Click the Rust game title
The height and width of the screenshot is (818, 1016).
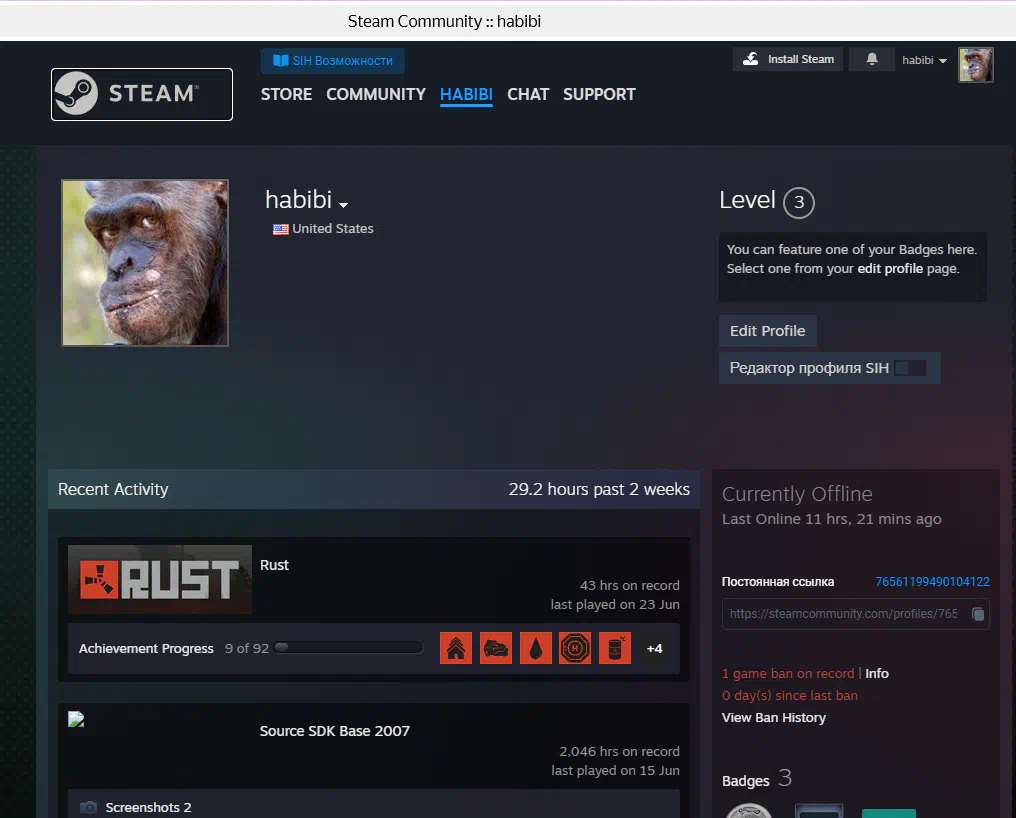[x=275, y=565]
